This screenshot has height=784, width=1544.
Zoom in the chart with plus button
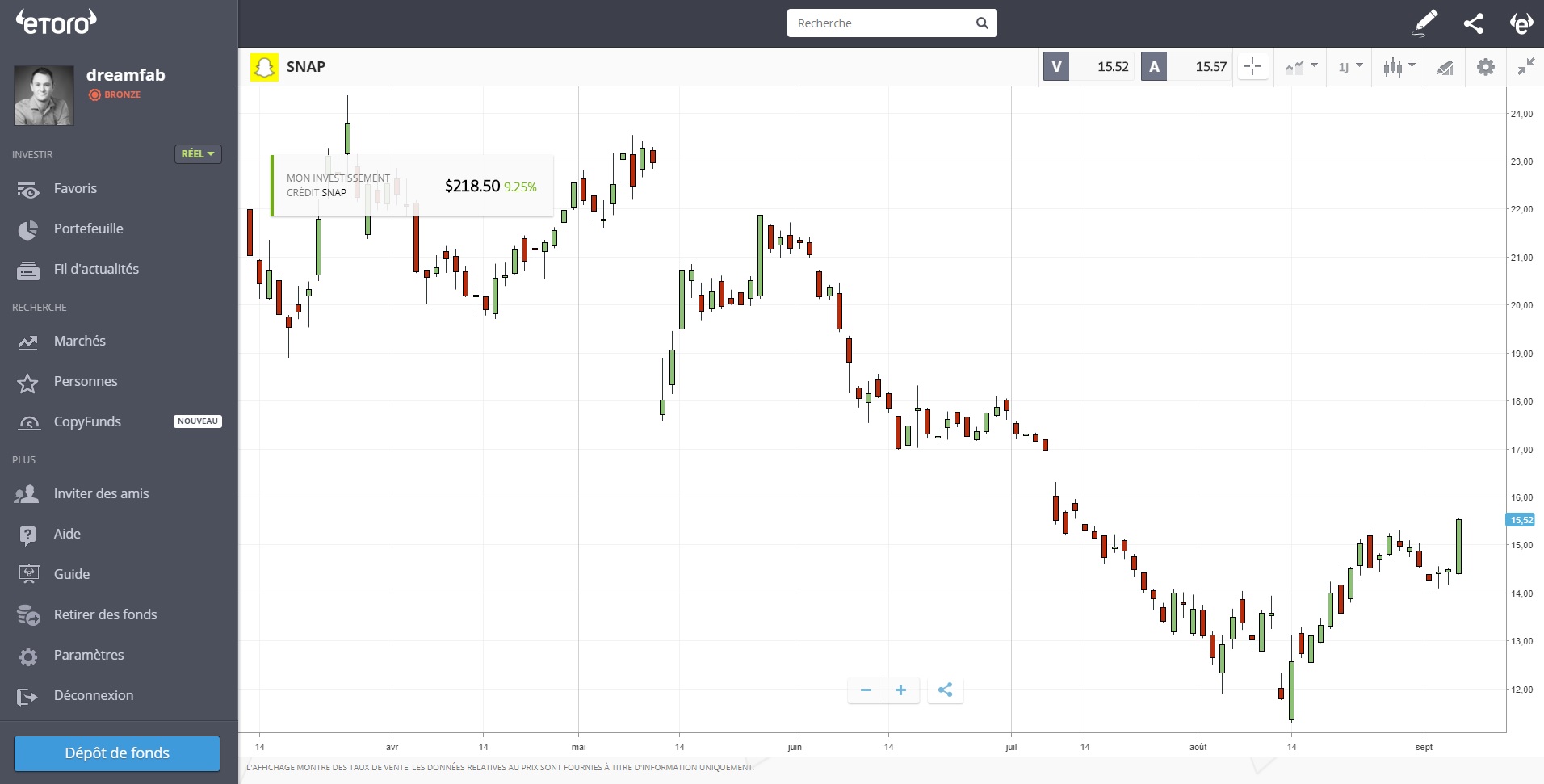pyautogui.click(x=901, y=690)
